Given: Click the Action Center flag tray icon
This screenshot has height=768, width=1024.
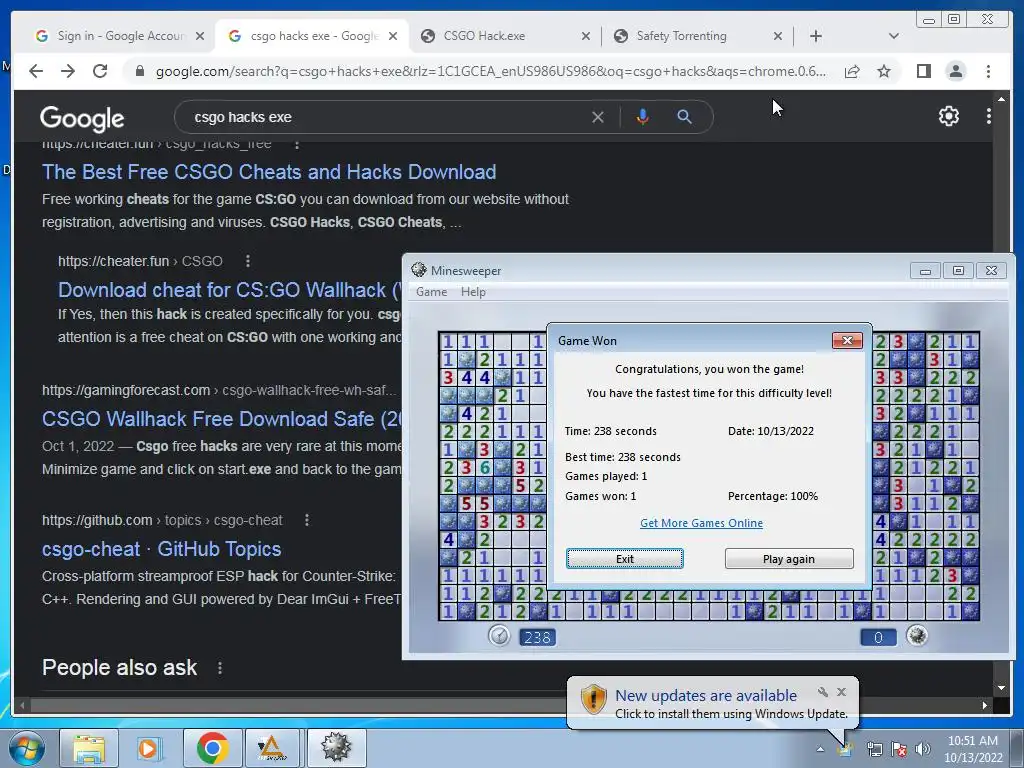Looking at the screenshot, I should pos(899,749).
